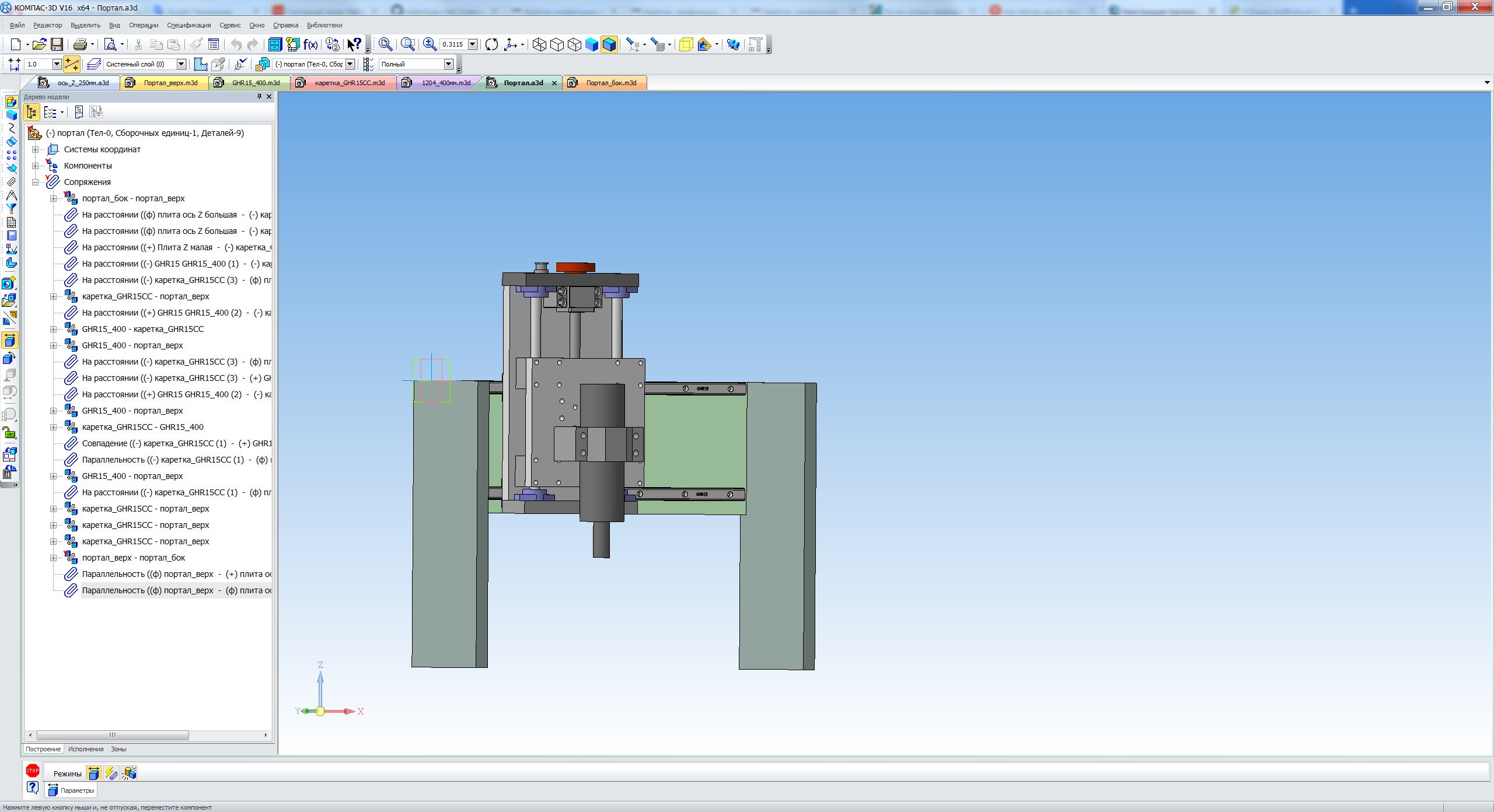The height and width of the screenshot is (812, 1494).
Task: Open the variables f(x) panel
Action: click(x=310, y=44)
